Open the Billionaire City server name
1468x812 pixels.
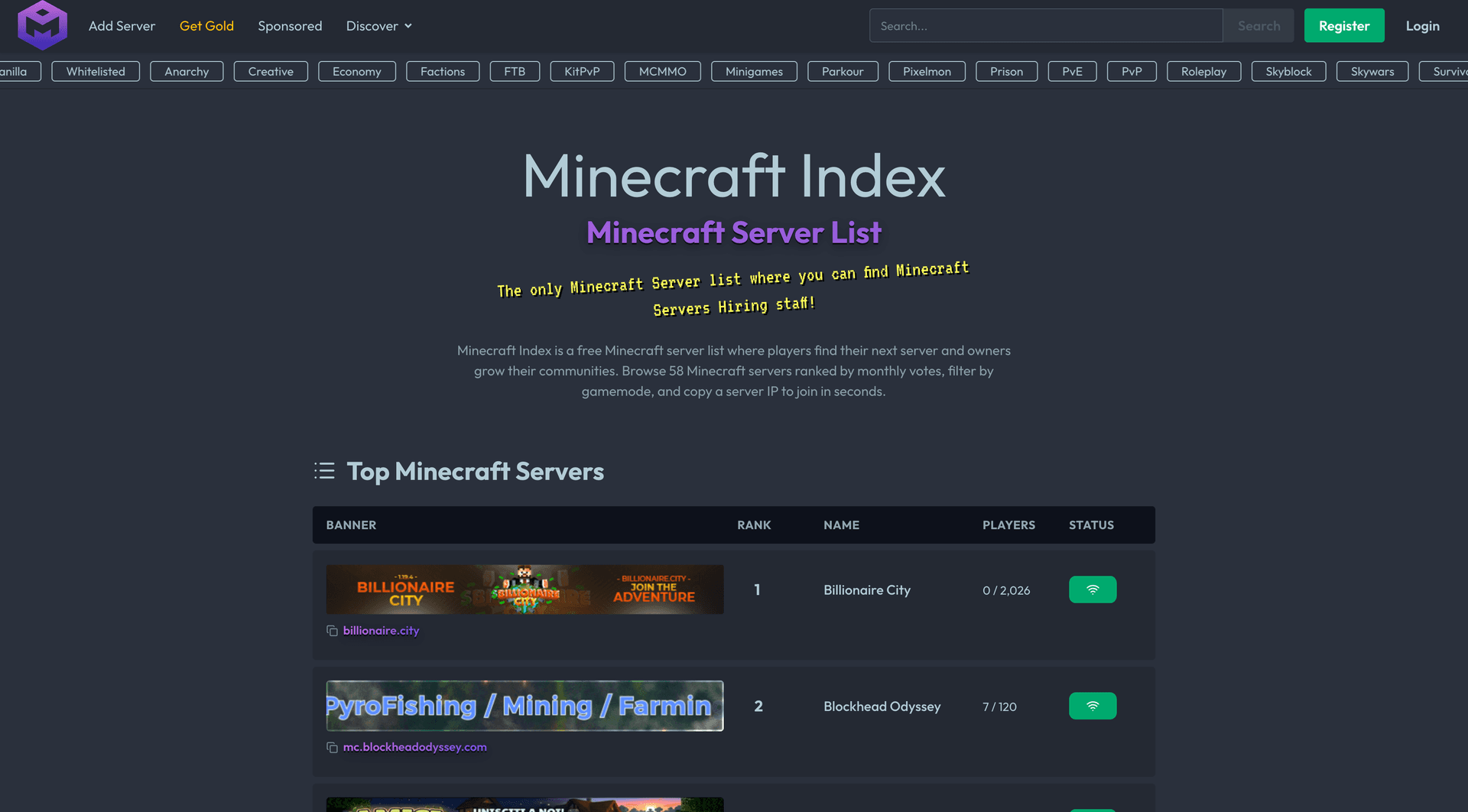tap(867, 590)
